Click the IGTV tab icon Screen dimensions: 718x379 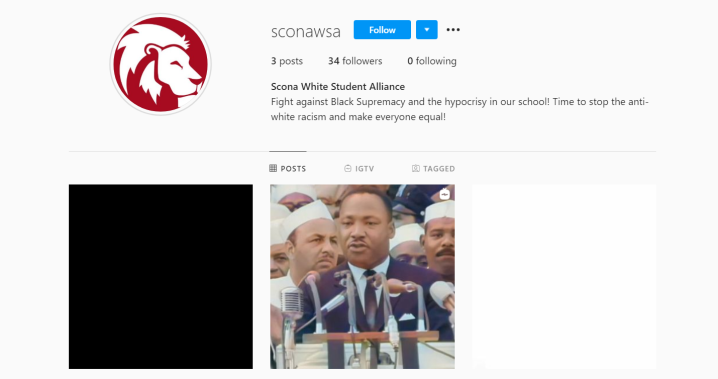[348, 168]
